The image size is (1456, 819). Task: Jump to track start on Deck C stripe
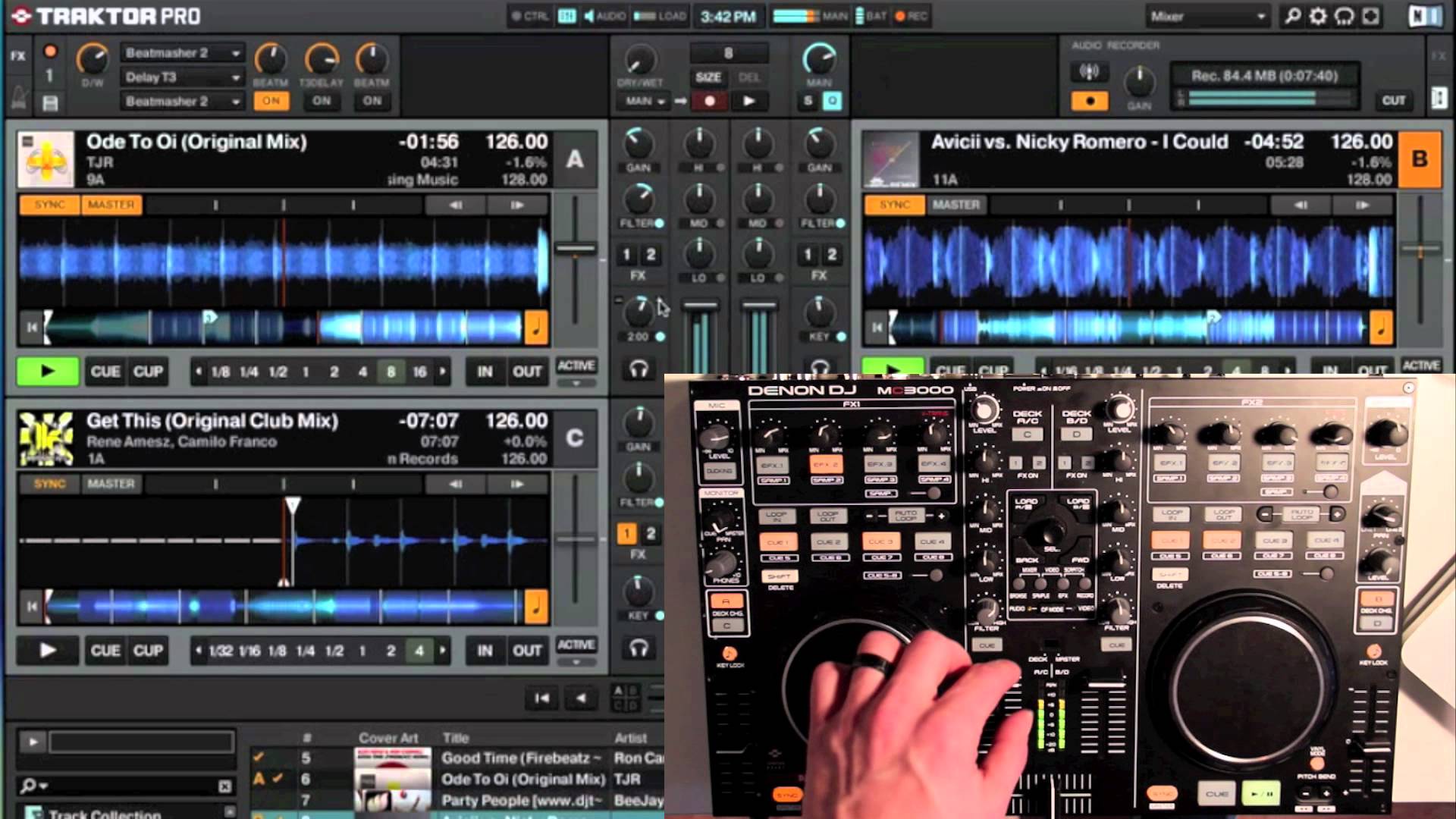(32, 607)
